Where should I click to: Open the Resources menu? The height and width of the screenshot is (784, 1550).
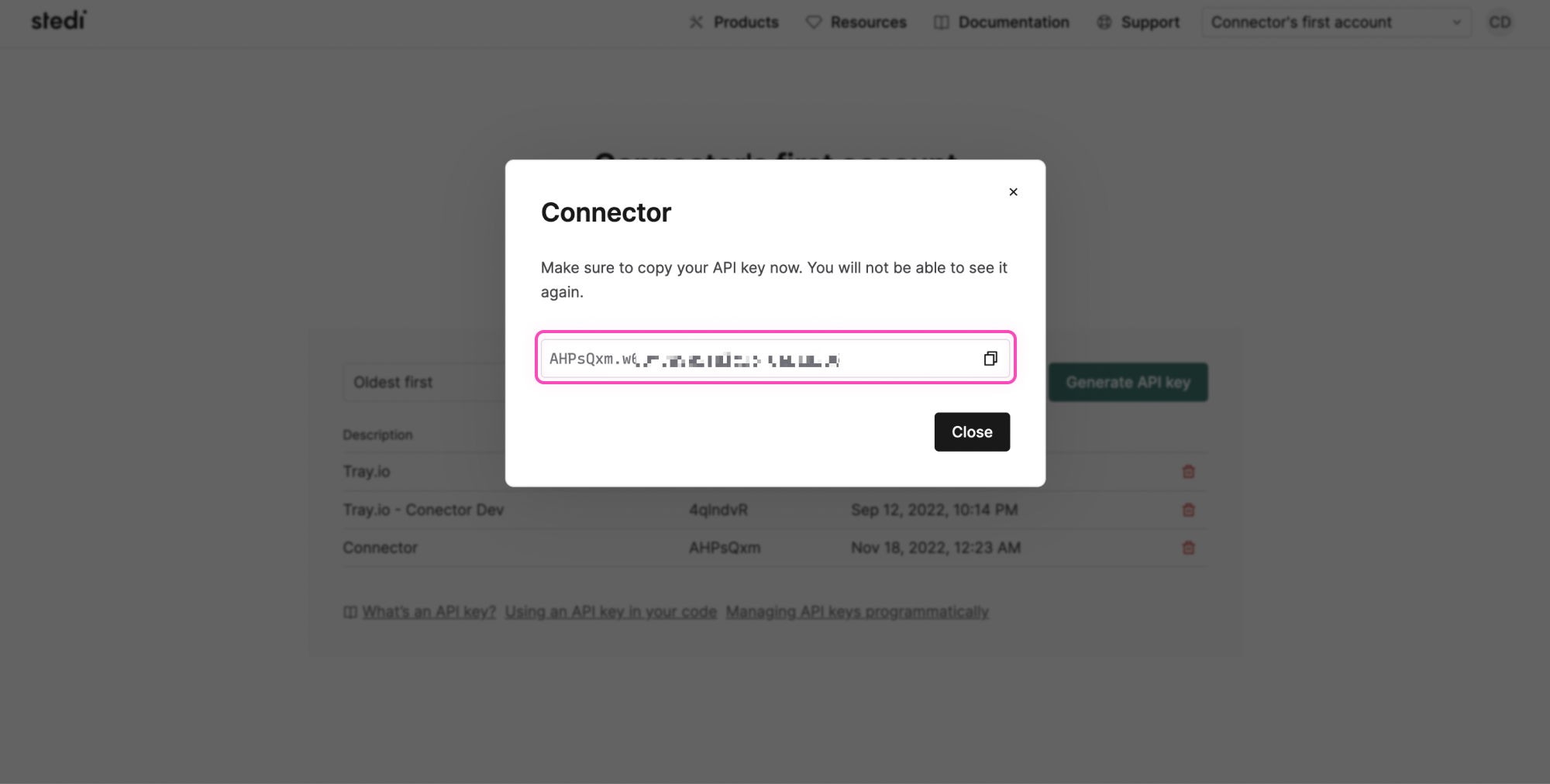pos(856,22)
